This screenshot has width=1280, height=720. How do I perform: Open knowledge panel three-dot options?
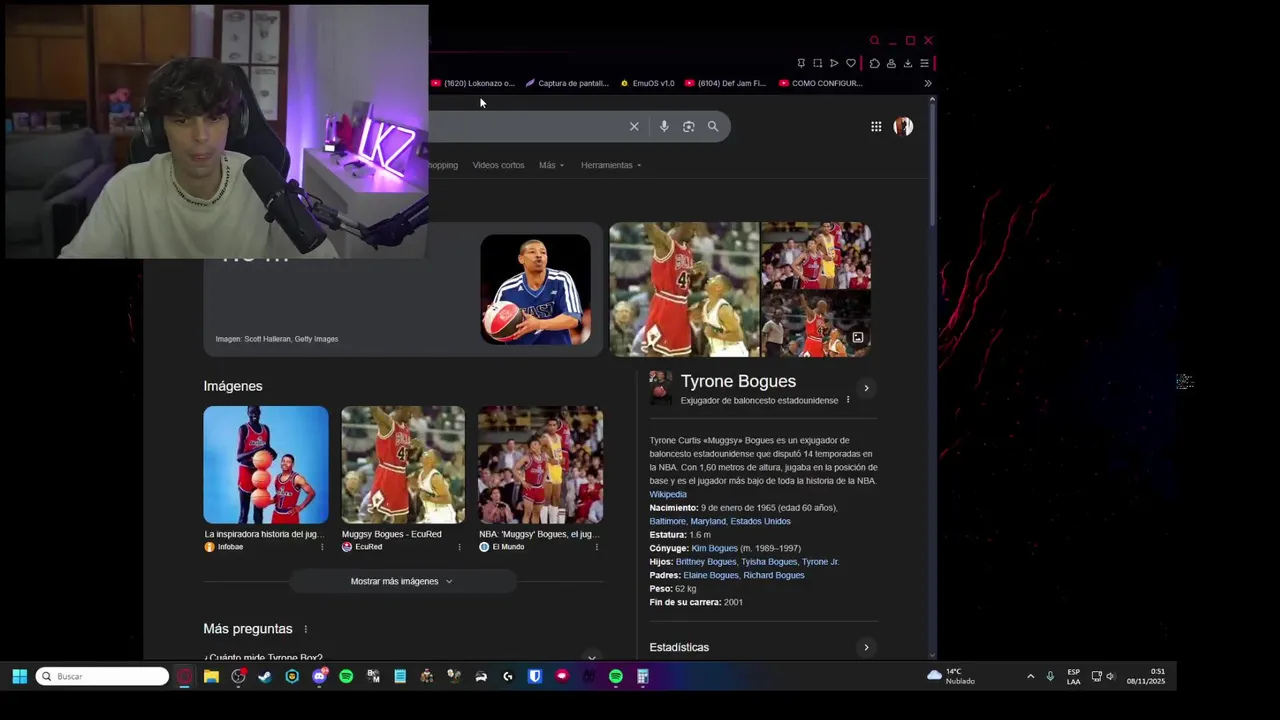coord(848,400)
